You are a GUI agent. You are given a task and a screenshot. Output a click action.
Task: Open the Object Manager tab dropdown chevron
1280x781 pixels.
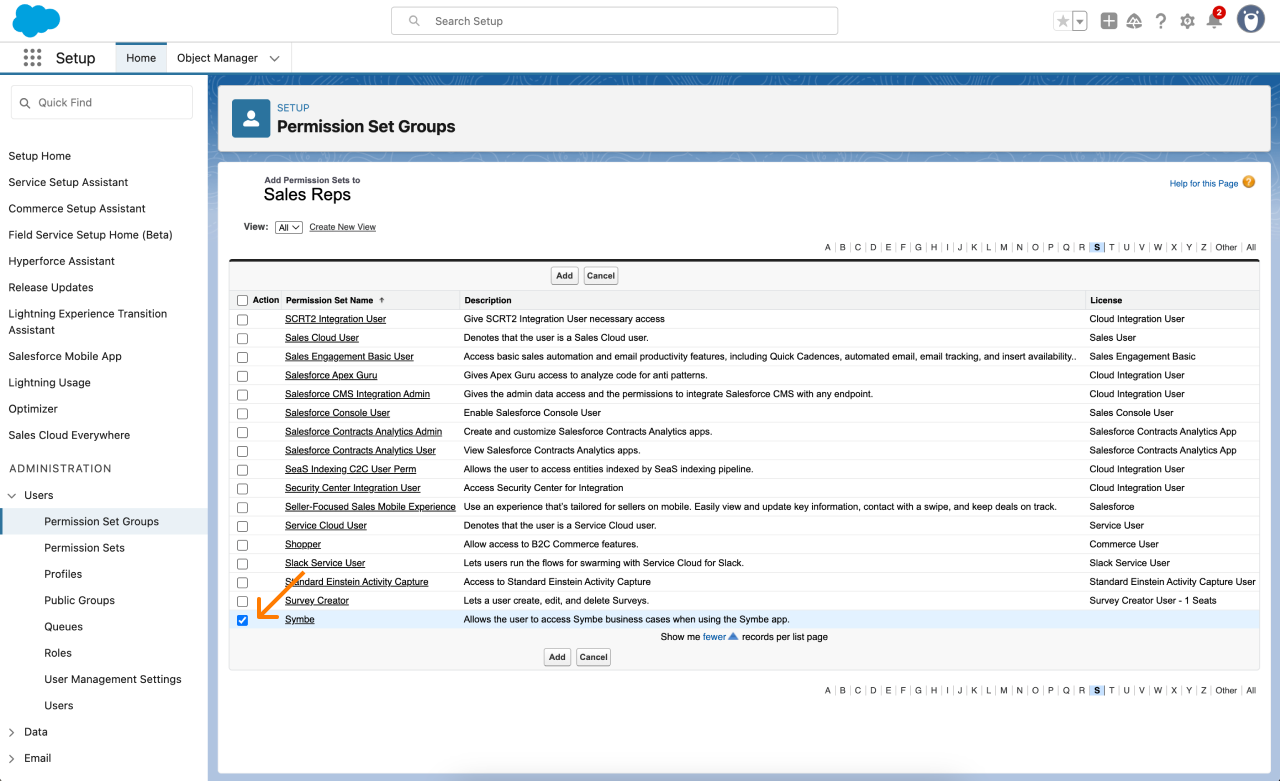(275, 58)
